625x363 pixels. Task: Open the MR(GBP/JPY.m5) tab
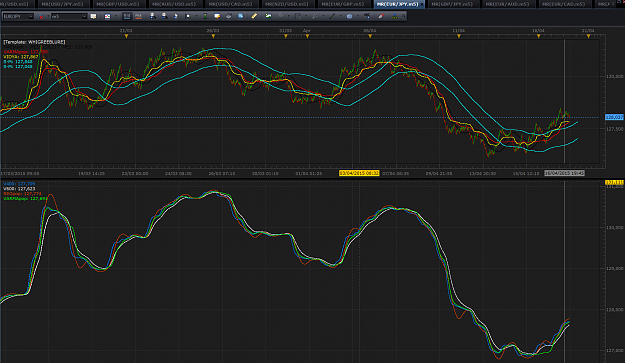pyautogui.click(x=452, y=4)
